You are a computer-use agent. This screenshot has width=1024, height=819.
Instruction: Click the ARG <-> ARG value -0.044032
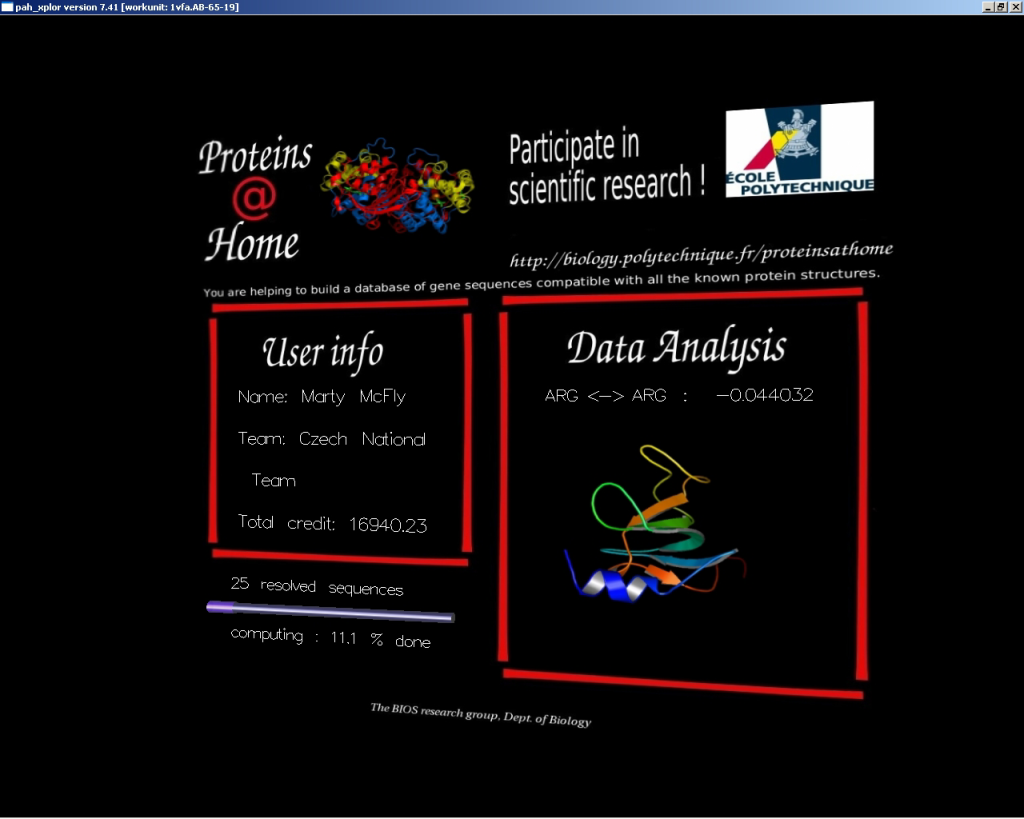764,396
